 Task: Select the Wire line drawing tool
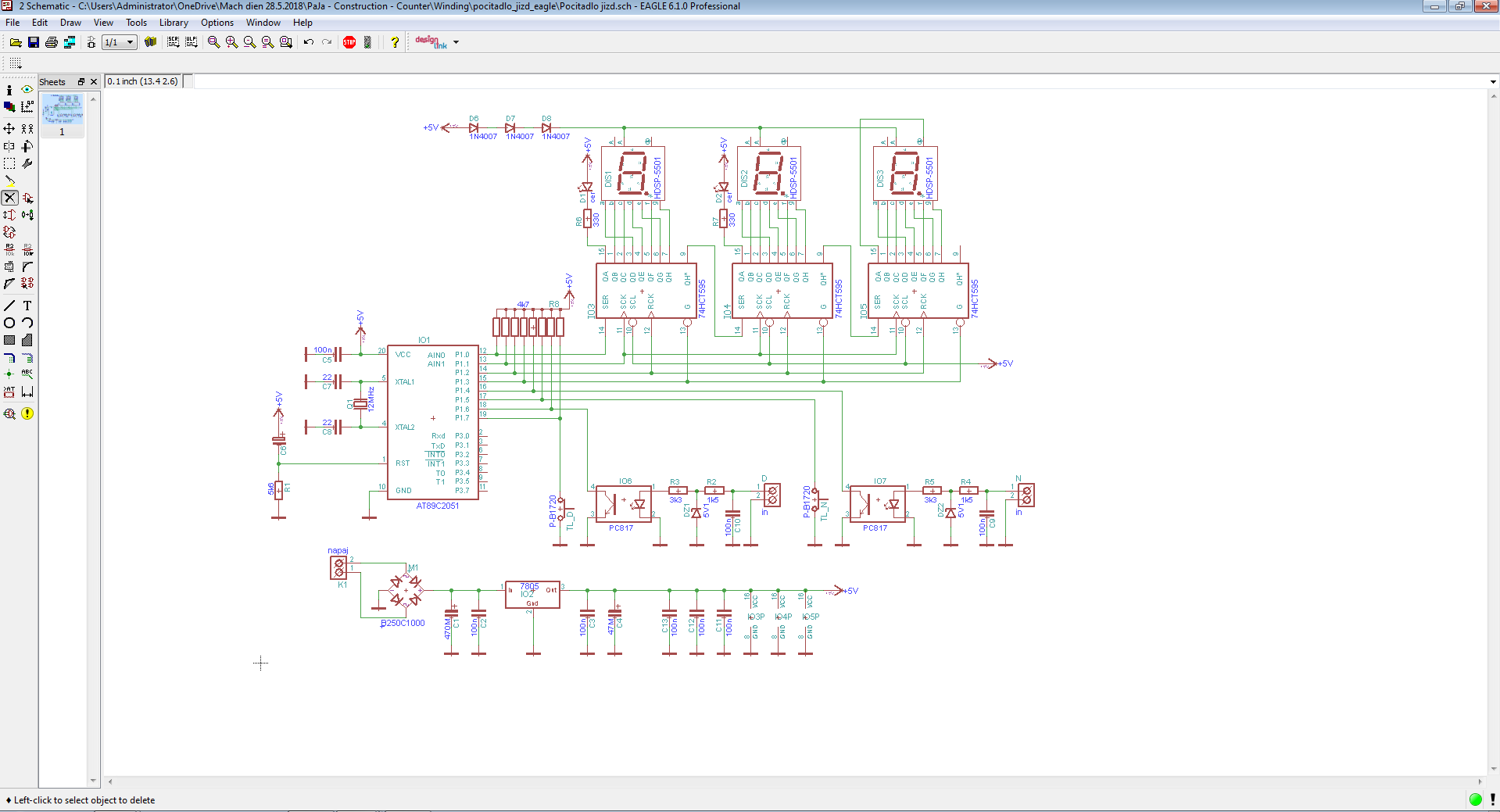coord(9,306)
